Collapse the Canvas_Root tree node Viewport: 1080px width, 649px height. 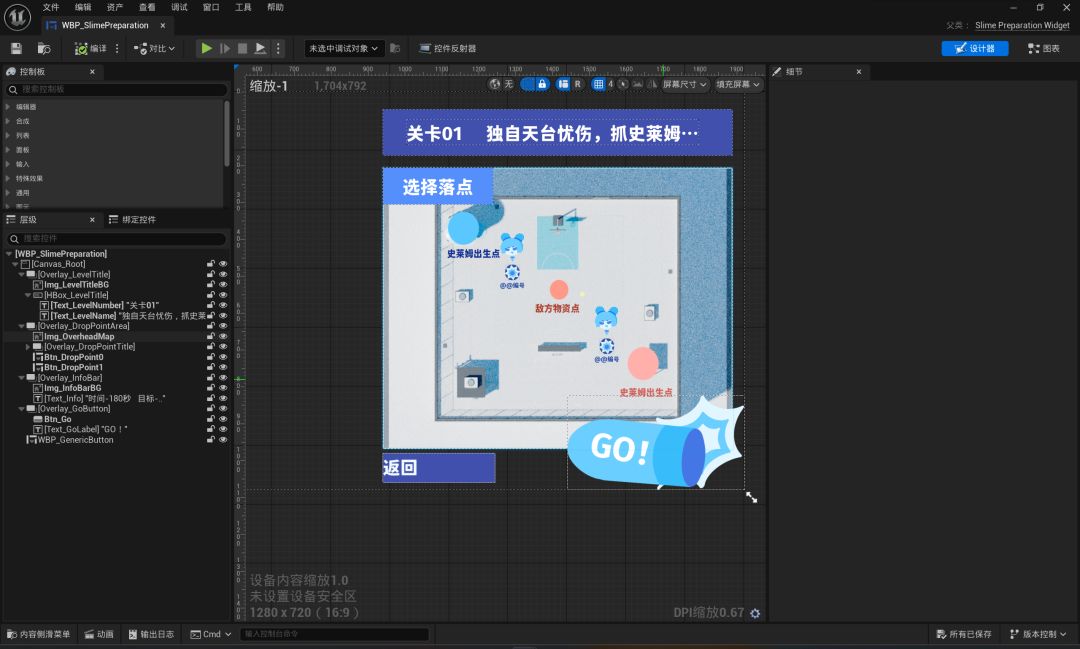tap(15, 264)
